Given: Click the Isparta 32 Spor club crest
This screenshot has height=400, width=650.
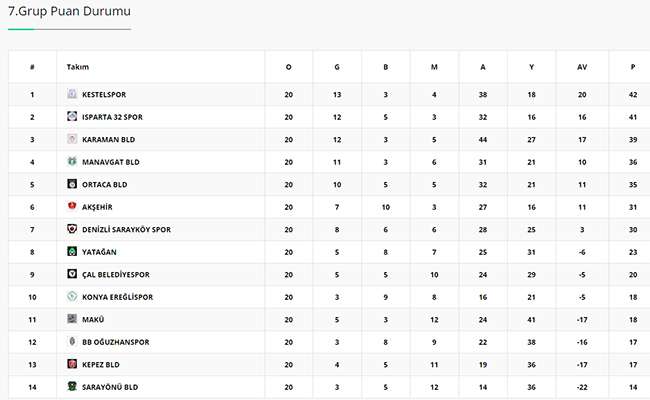Looking at the screenshot, I should (x=72, y=116).
